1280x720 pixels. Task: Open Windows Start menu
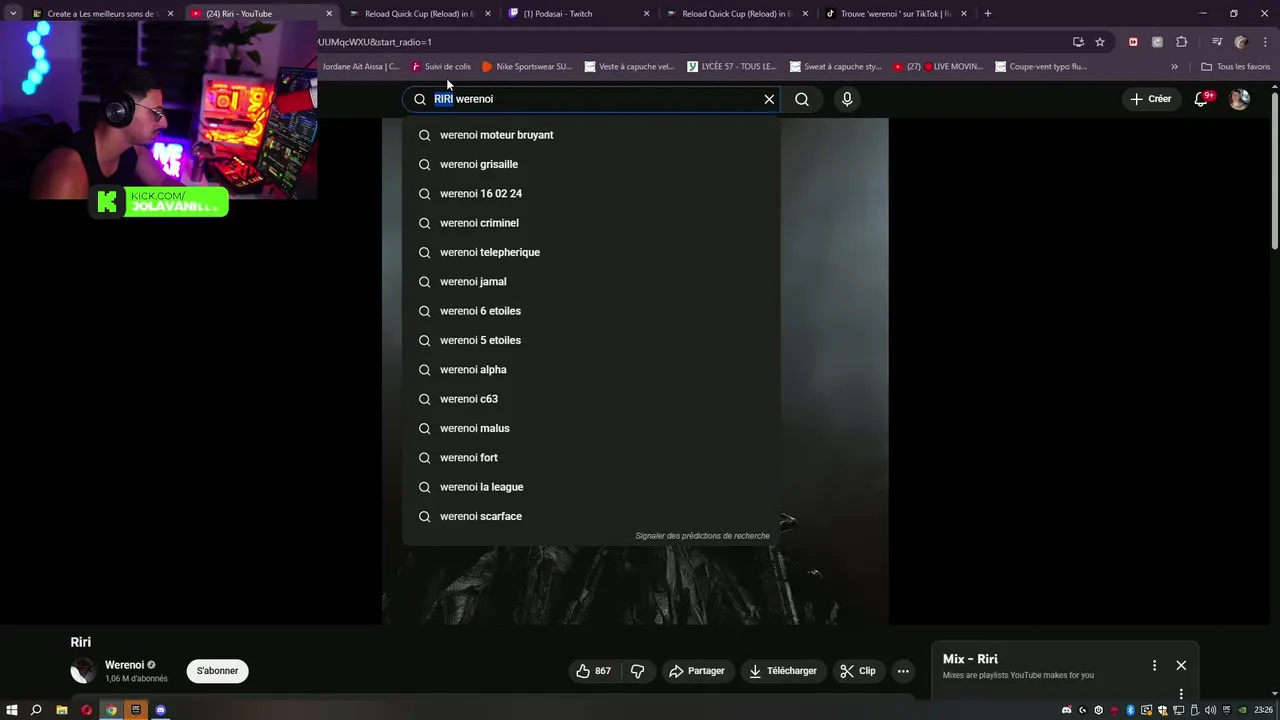coord(12,710)
